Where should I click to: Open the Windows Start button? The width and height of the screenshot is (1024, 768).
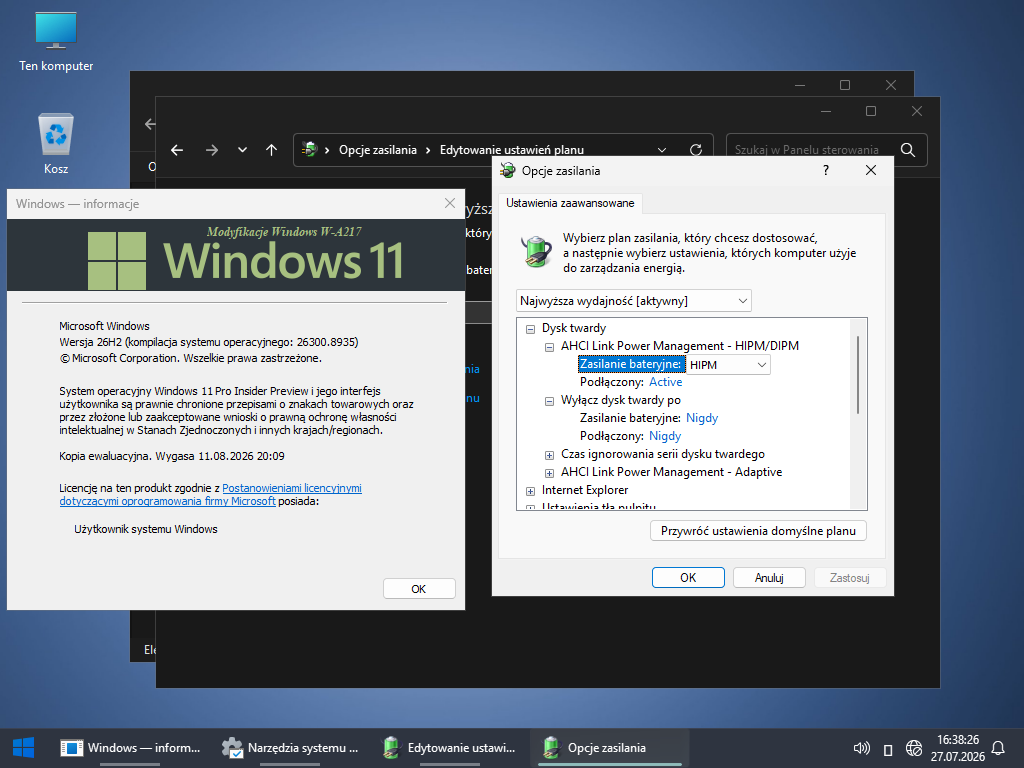(x=24, y=748)
